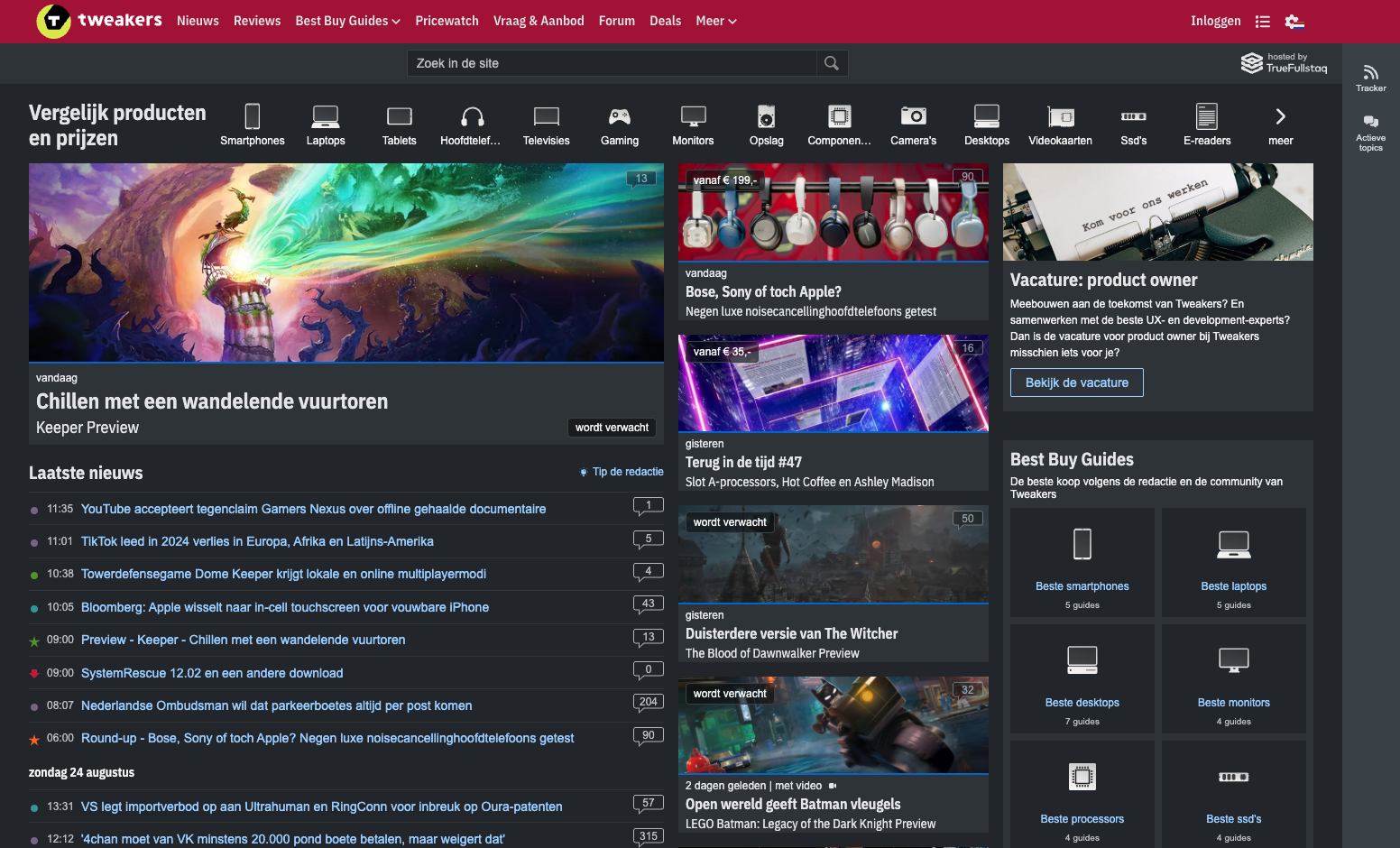Open Vraag & Aanbod in the navigation
This screenshot has width=1400, height=848.
point(539,21)
